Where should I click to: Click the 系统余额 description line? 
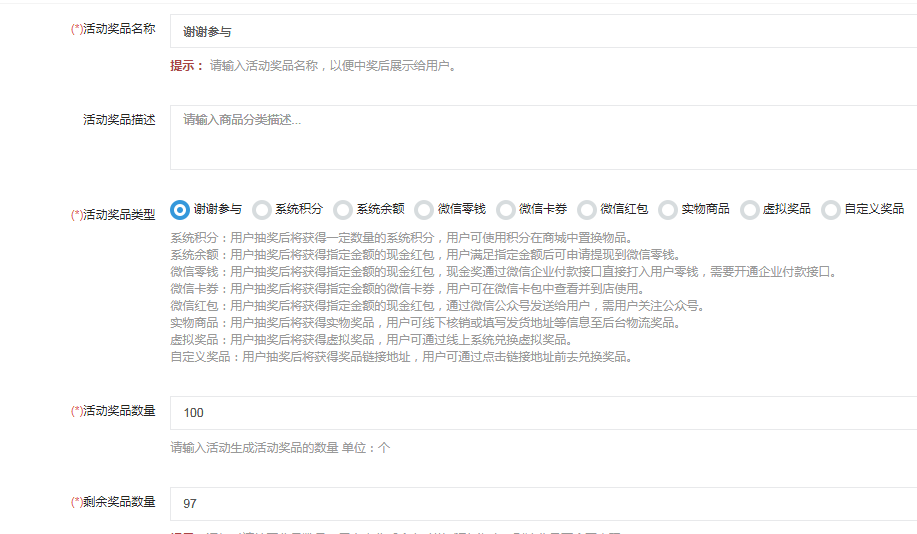pyautogui.click(x=426, y=255)
